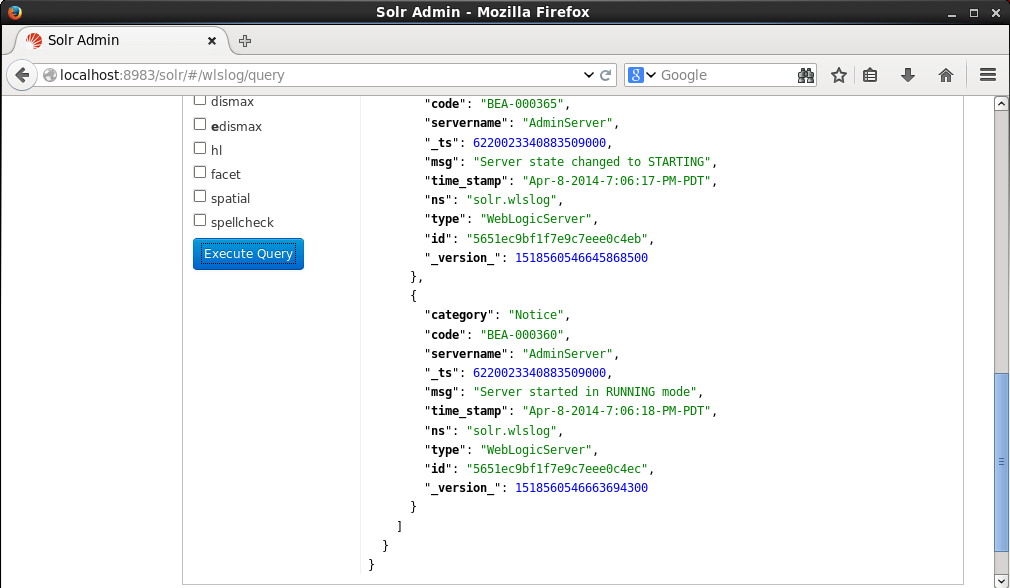Open a new tab with plus icon
The height and width of the screenshot is (588, 1010).
click(x=245, y=41)
